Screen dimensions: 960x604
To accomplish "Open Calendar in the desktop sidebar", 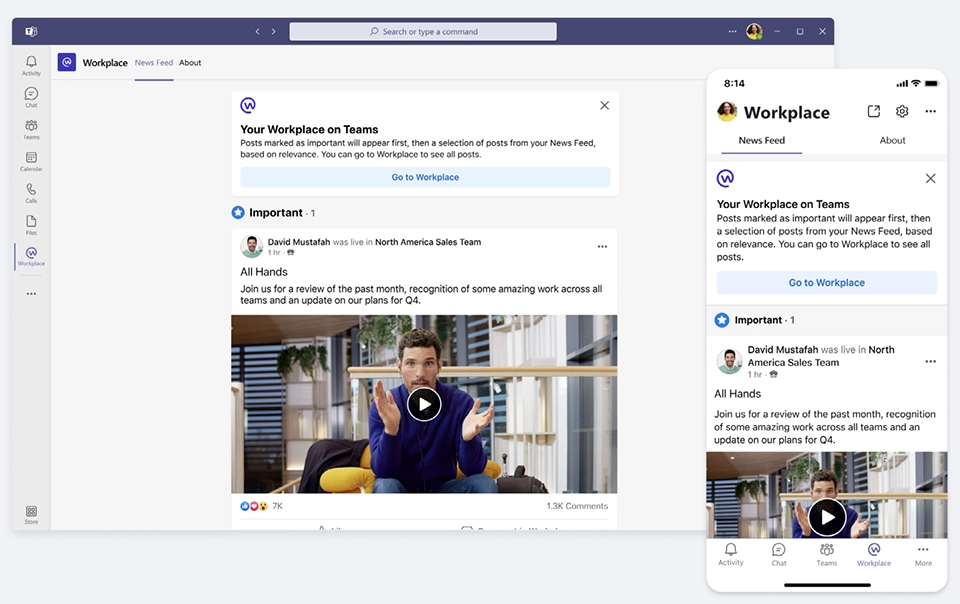I will [31, 161].
